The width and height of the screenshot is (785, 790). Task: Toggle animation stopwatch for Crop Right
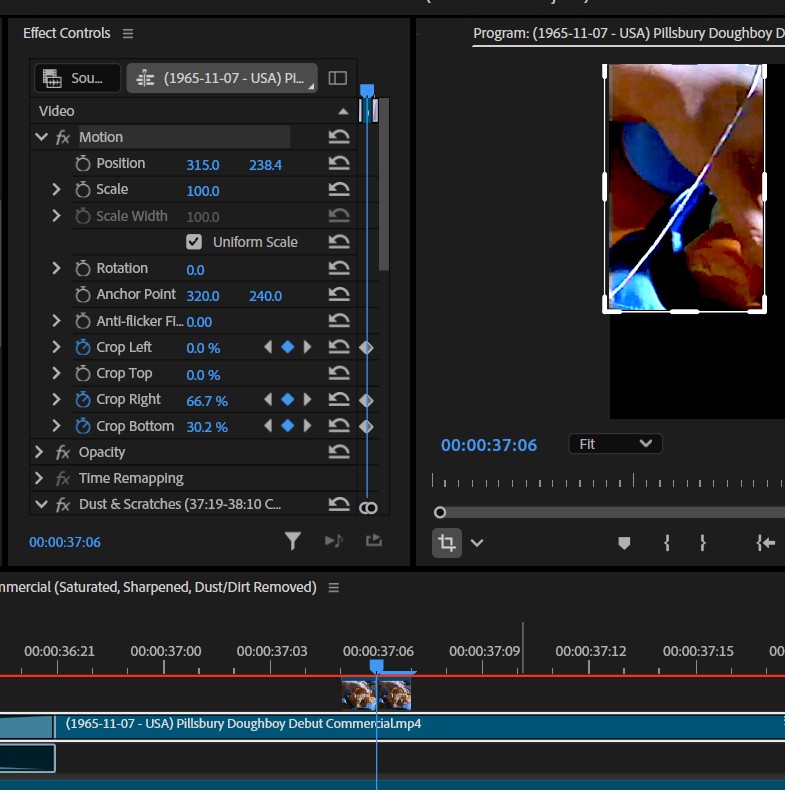[83, 400]
